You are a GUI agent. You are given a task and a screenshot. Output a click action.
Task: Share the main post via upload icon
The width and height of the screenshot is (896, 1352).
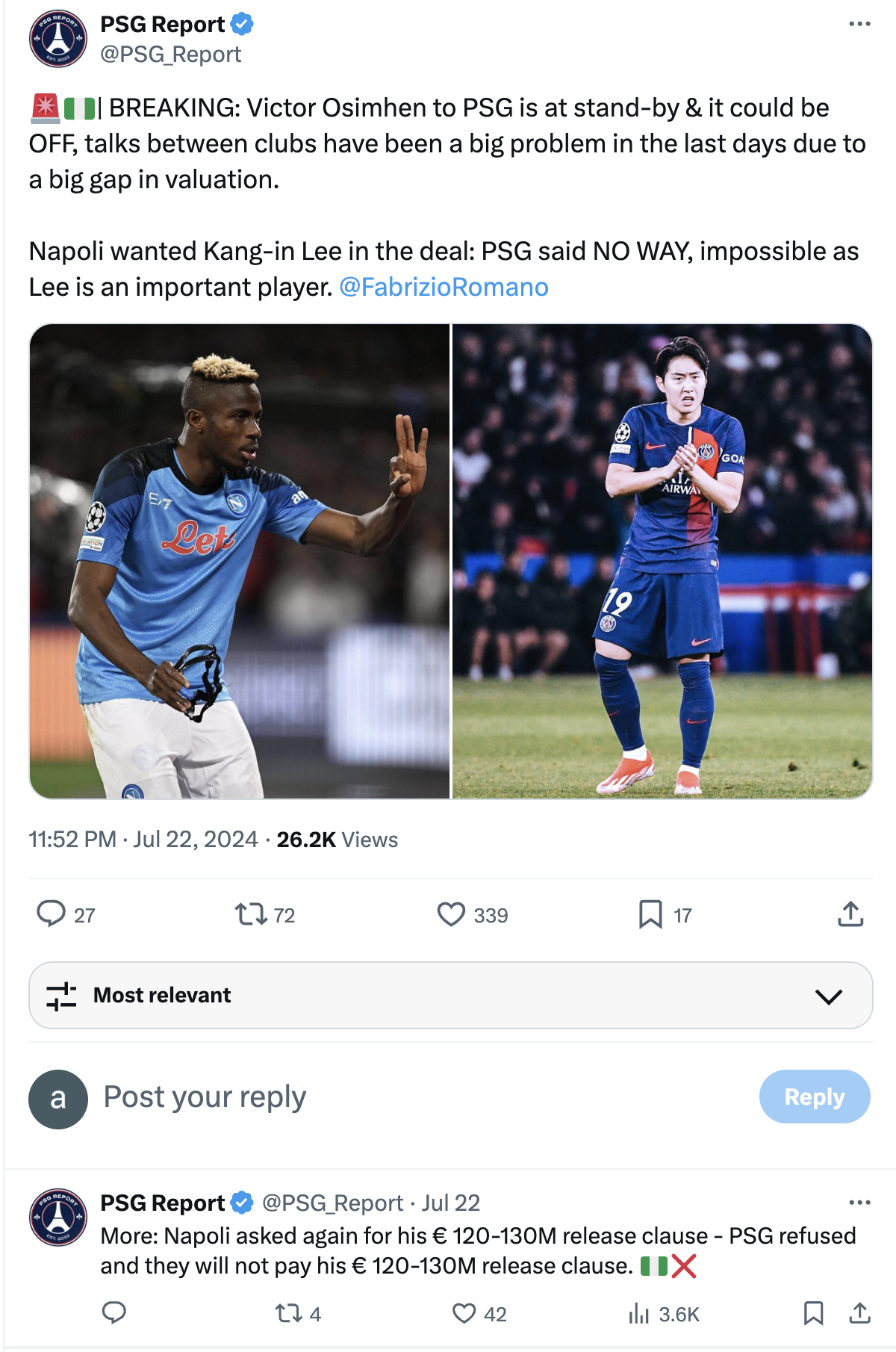[850, 914]
